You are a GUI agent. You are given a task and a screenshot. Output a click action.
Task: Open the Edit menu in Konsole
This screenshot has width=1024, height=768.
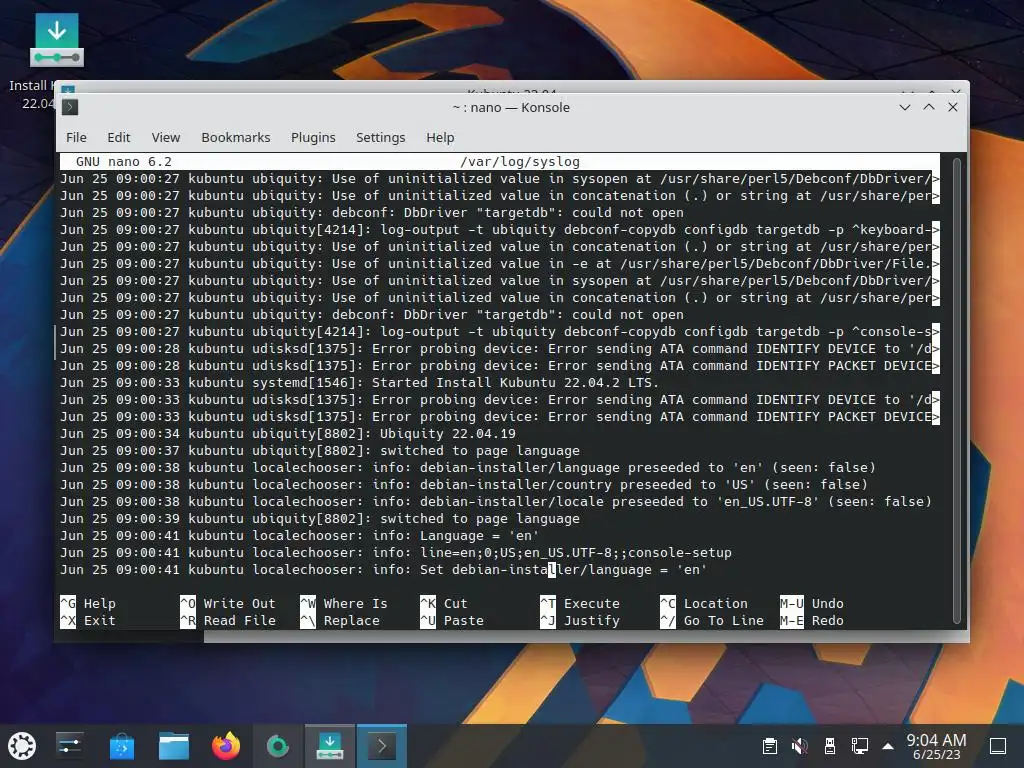[119, 138]
